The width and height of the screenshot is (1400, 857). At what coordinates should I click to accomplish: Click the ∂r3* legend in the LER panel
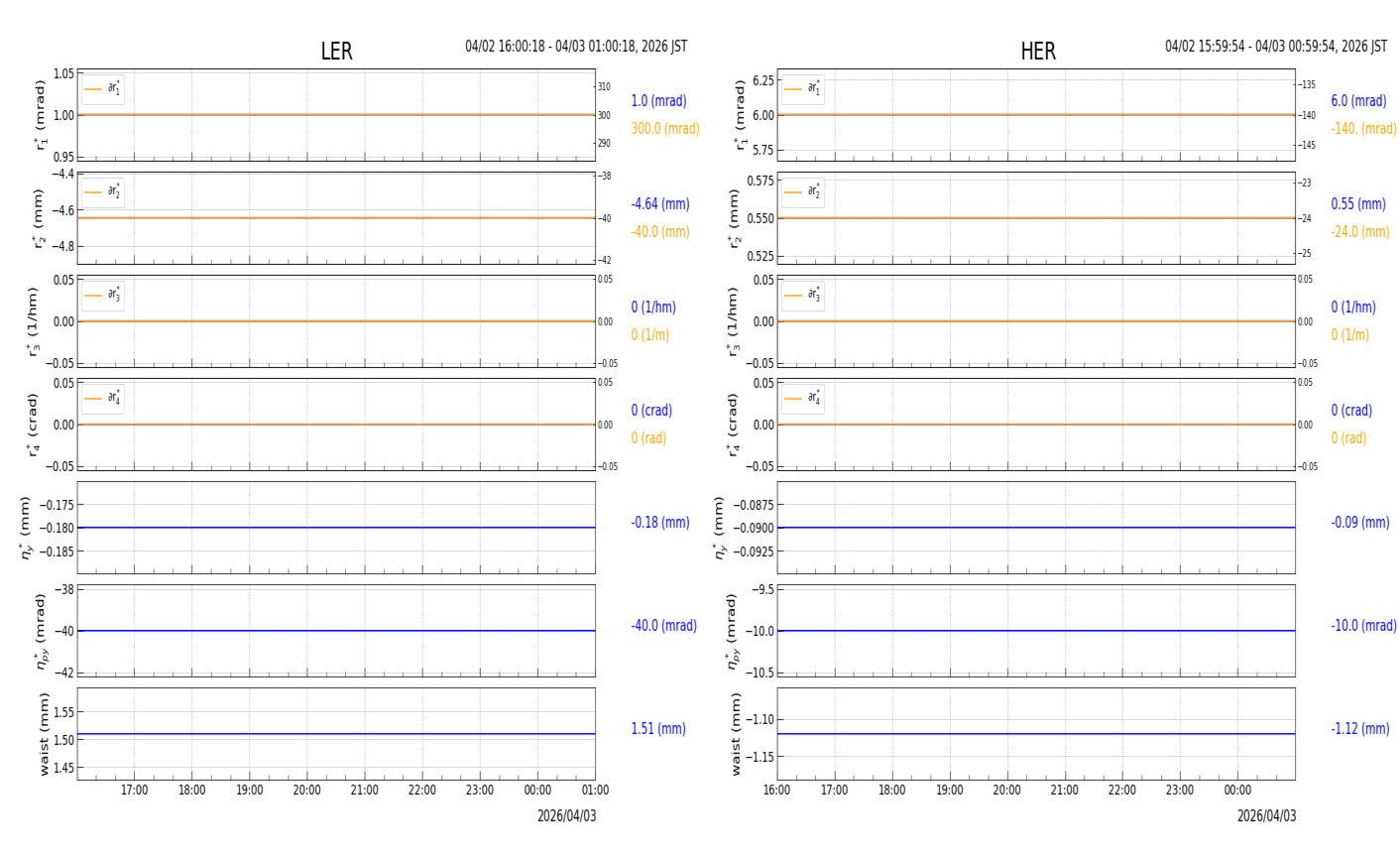tap(103, 296)
